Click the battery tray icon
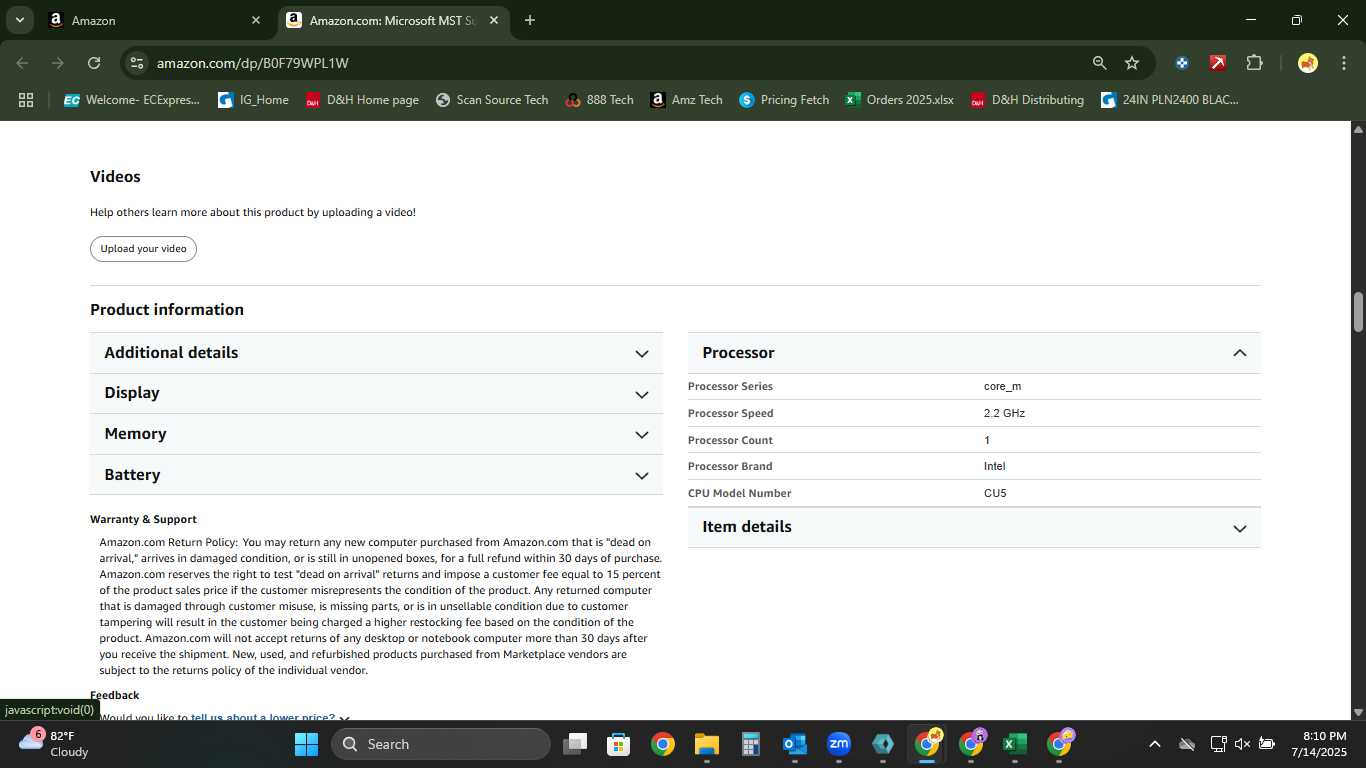 click(1266, 744)
